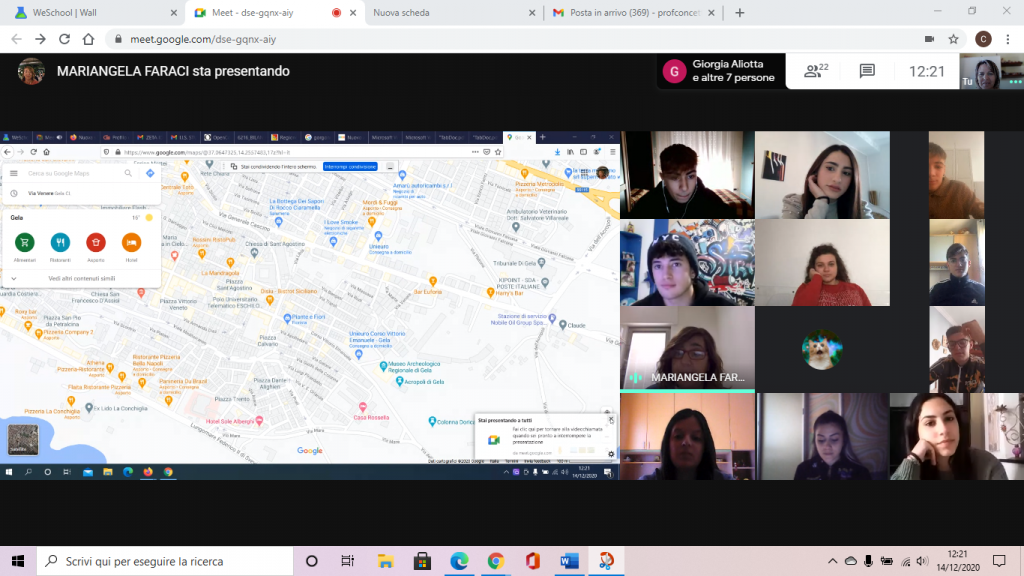Viewport: 1024px width, 576px height.
Task: Select recent search 'Via Venere' in shared Maps
Action: [x=81, y=193]
